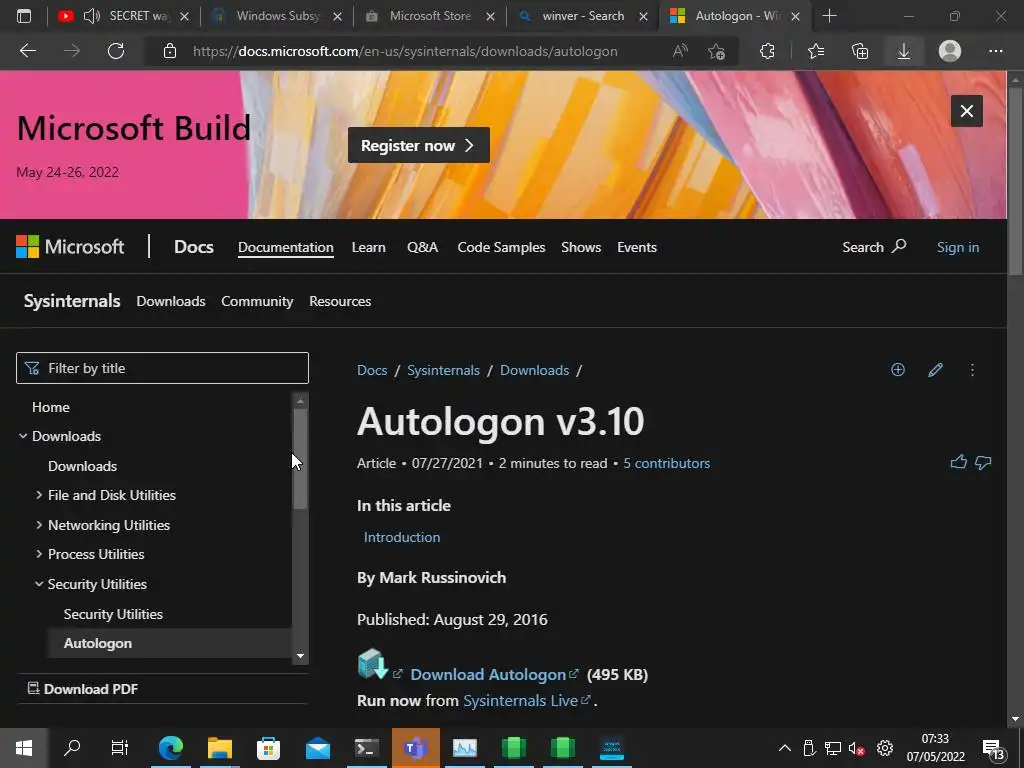Viewport: 1024px width, 768px height.
Task: Open File Explorer from taskbar
Action: point(220,748)
